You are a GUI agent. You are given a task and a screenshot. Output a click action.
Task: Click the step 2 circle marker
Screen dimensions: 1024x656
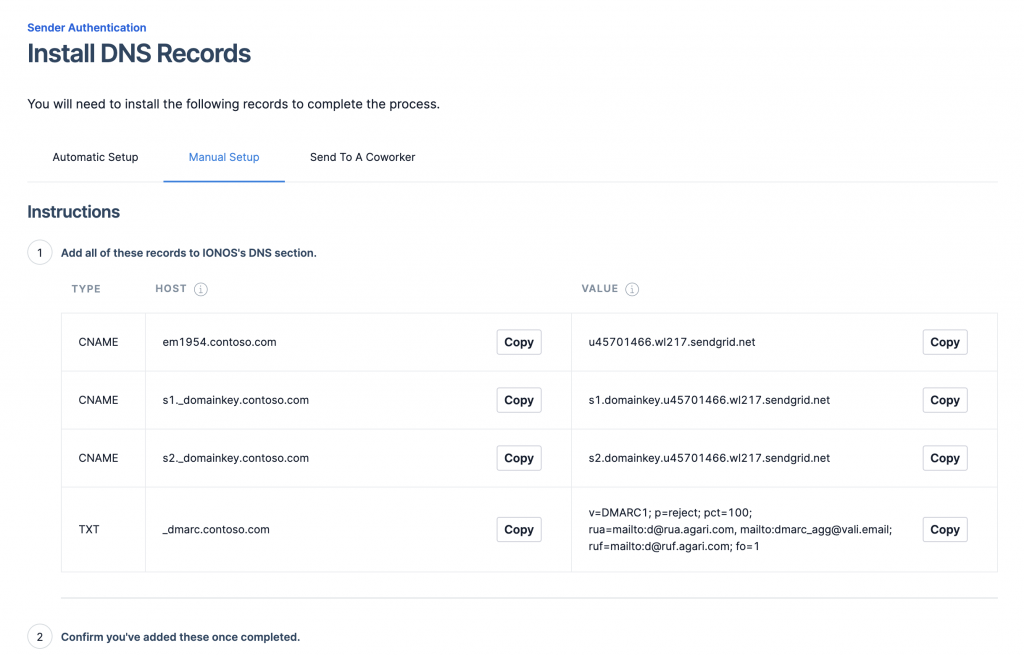click(39, 637)
